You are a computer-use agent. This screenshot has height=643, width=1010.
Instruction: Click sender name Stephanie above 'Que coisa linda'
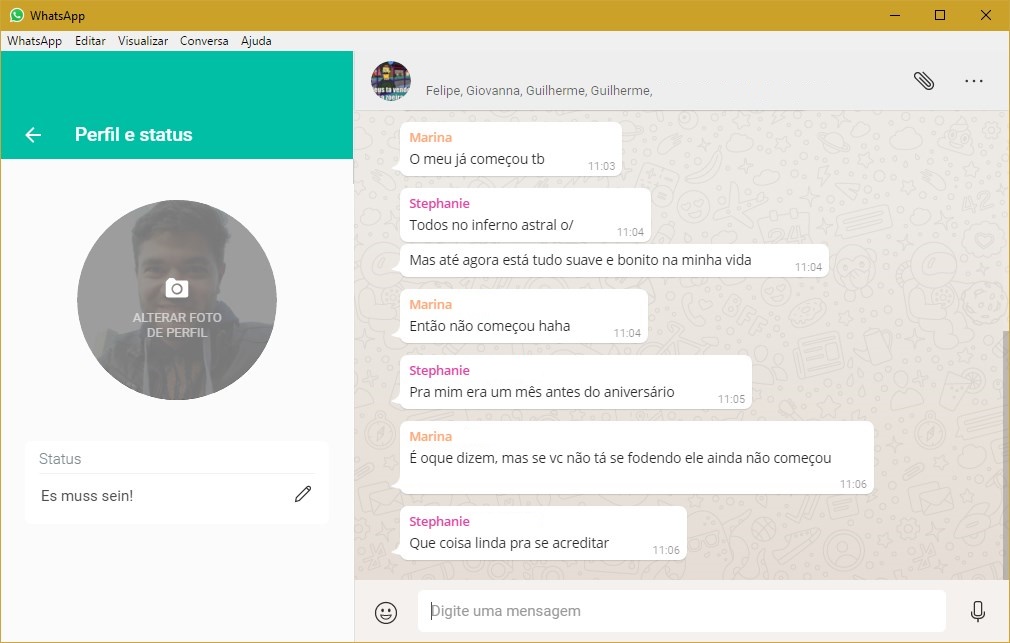point(439,521)
